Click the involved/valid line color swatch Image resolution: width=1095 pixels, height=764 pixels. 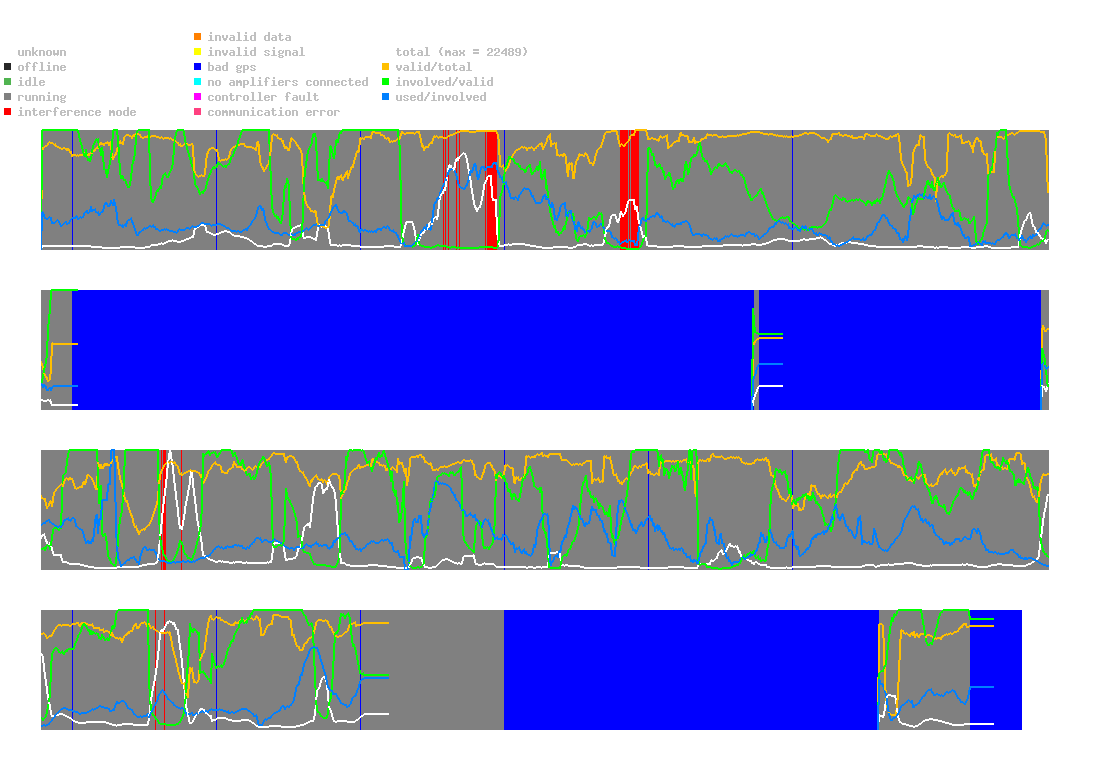click(x=386, y=82)
